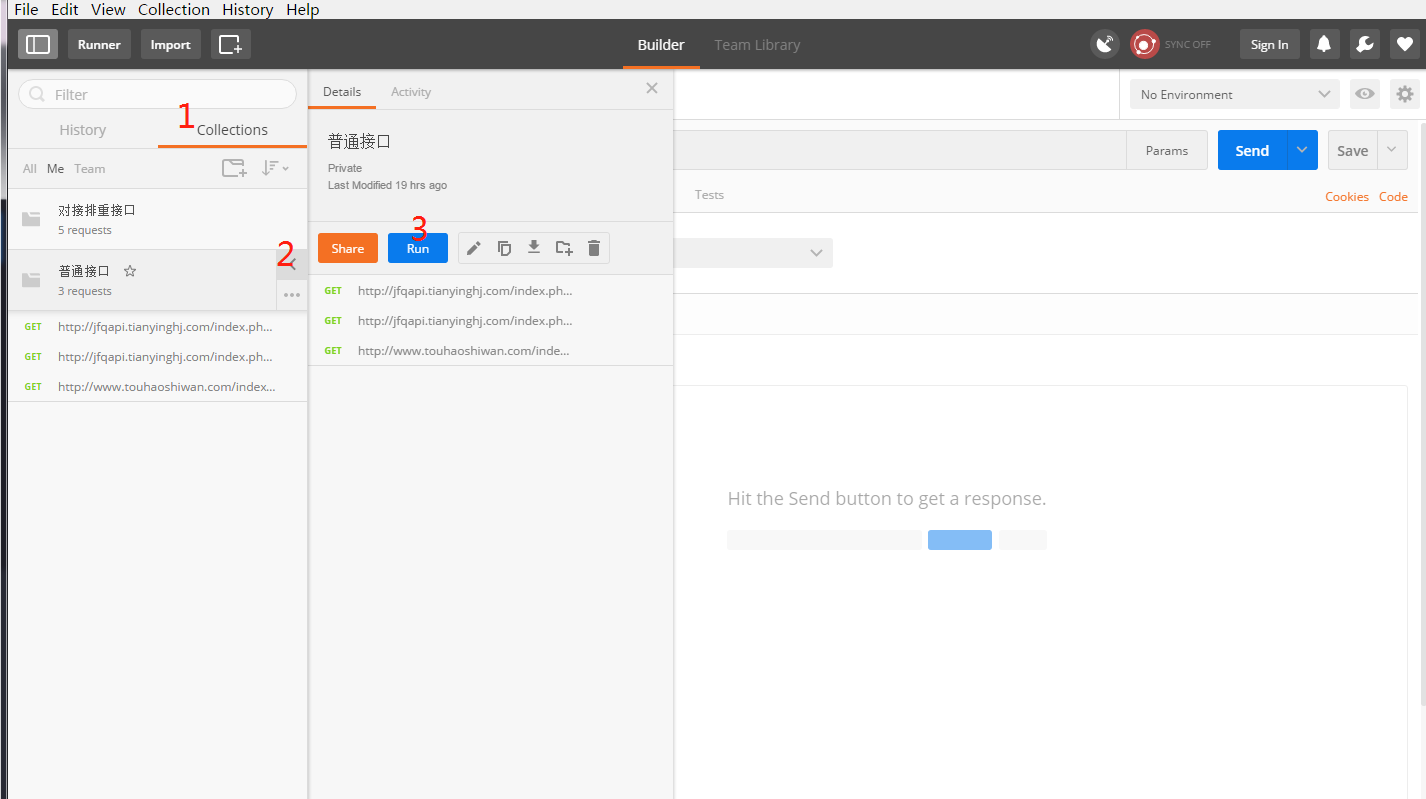The image size is (1426, 799).
Task: Click the Import button
Action: 171,44
